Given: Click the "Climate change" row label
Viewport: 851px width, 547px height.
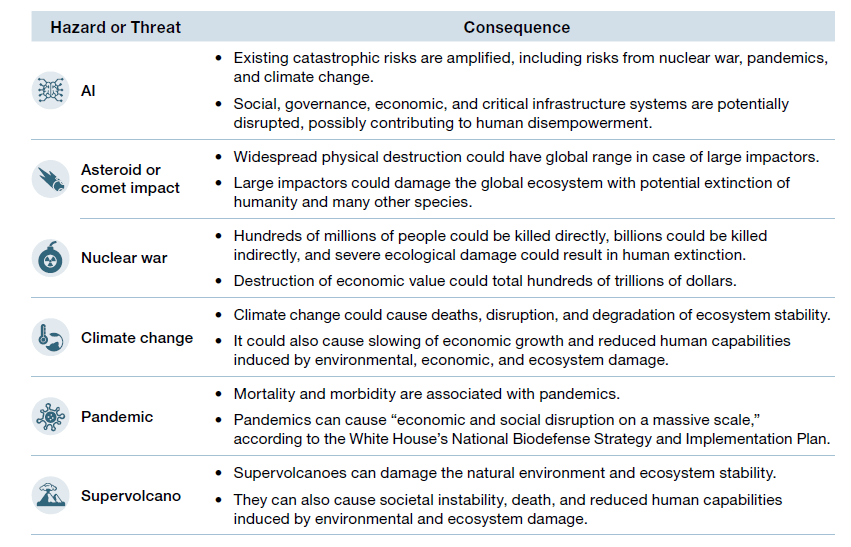Looking at the screenshot, I should click(x=137, y=337).
